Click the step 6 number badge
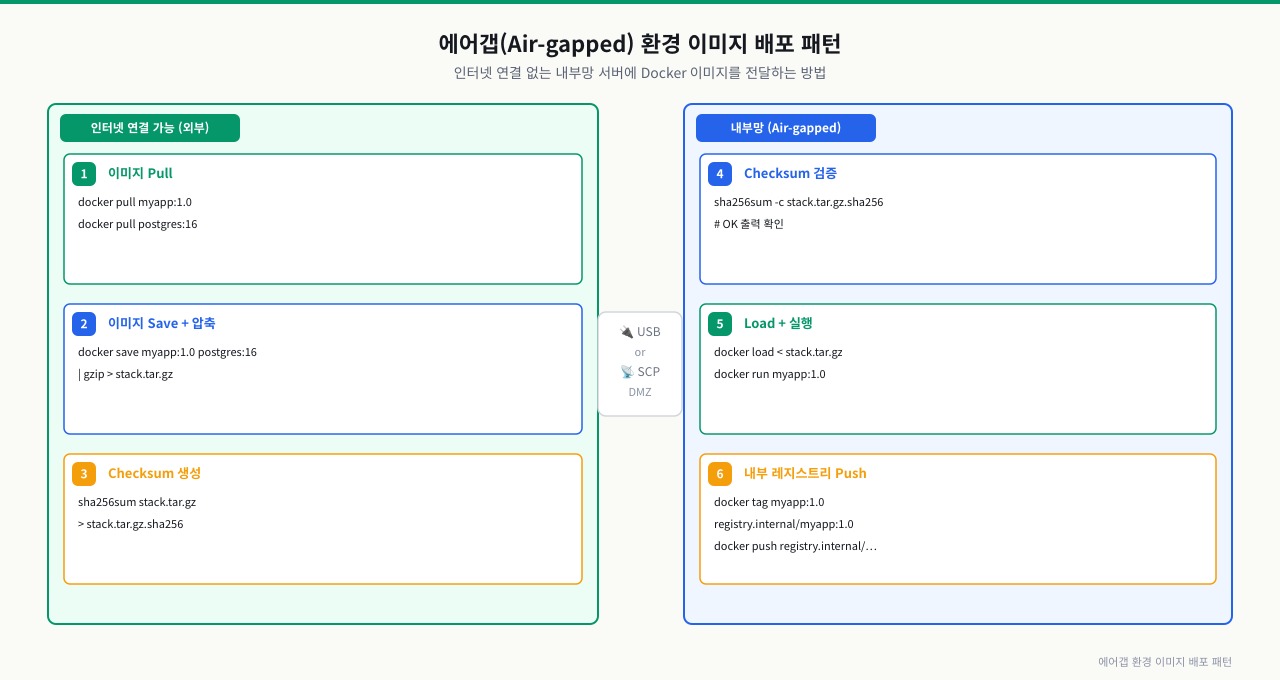The image size is (1280, 680). pyautogui.click(x=720, y=474)
